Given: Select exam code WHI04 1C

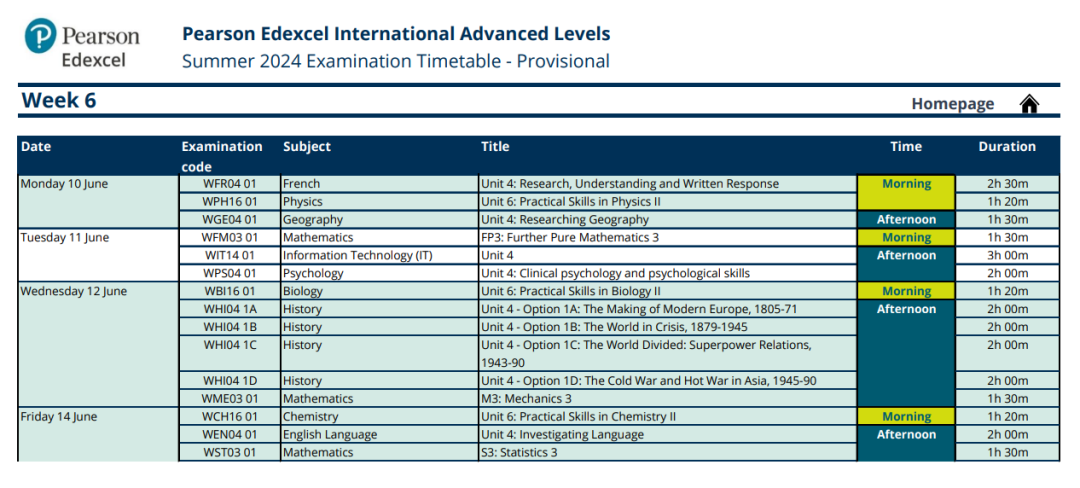Looking at the screenshot, I should (x=229, y=353).
